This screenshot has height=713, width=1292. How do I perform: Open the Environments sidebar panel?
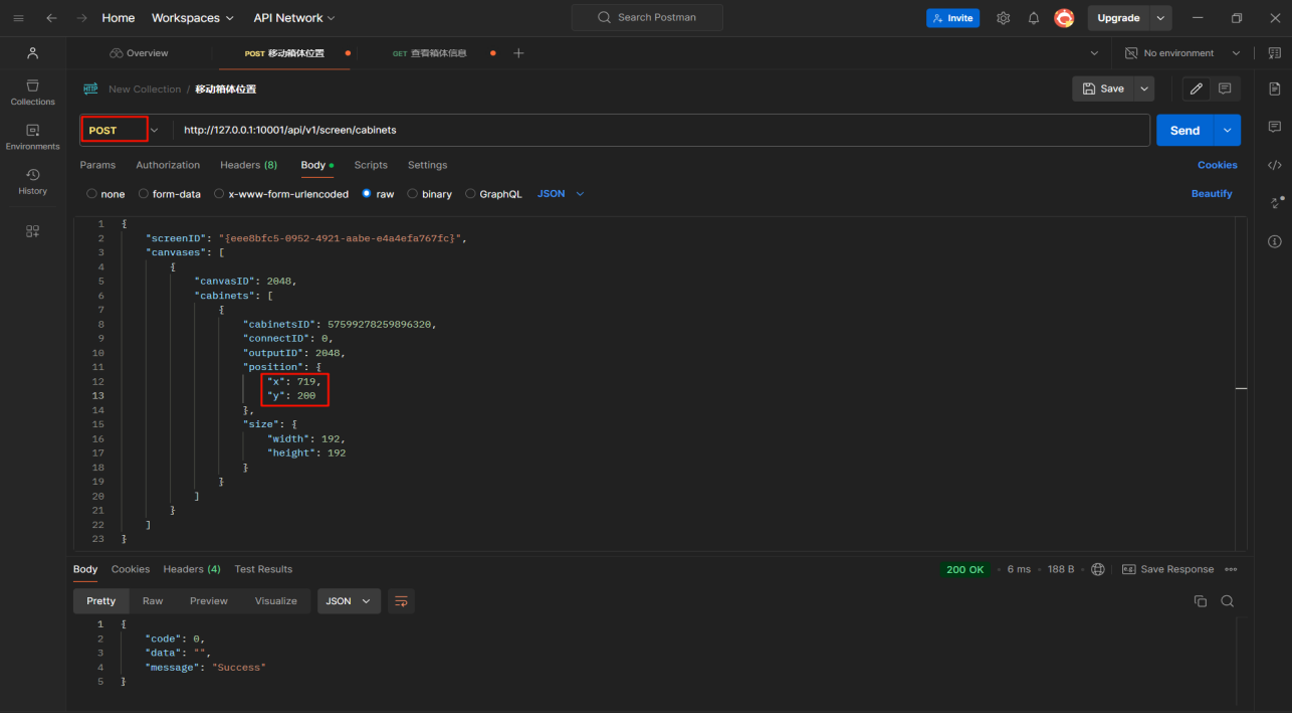(x=32, y=137)
